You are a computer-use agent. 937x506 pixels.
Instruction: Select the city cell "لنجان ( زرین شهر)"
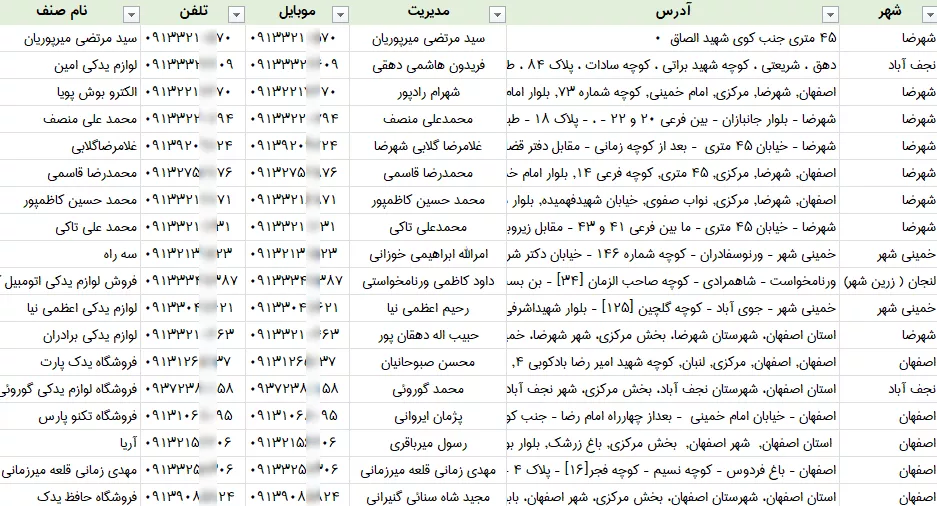tap(889, 281)
